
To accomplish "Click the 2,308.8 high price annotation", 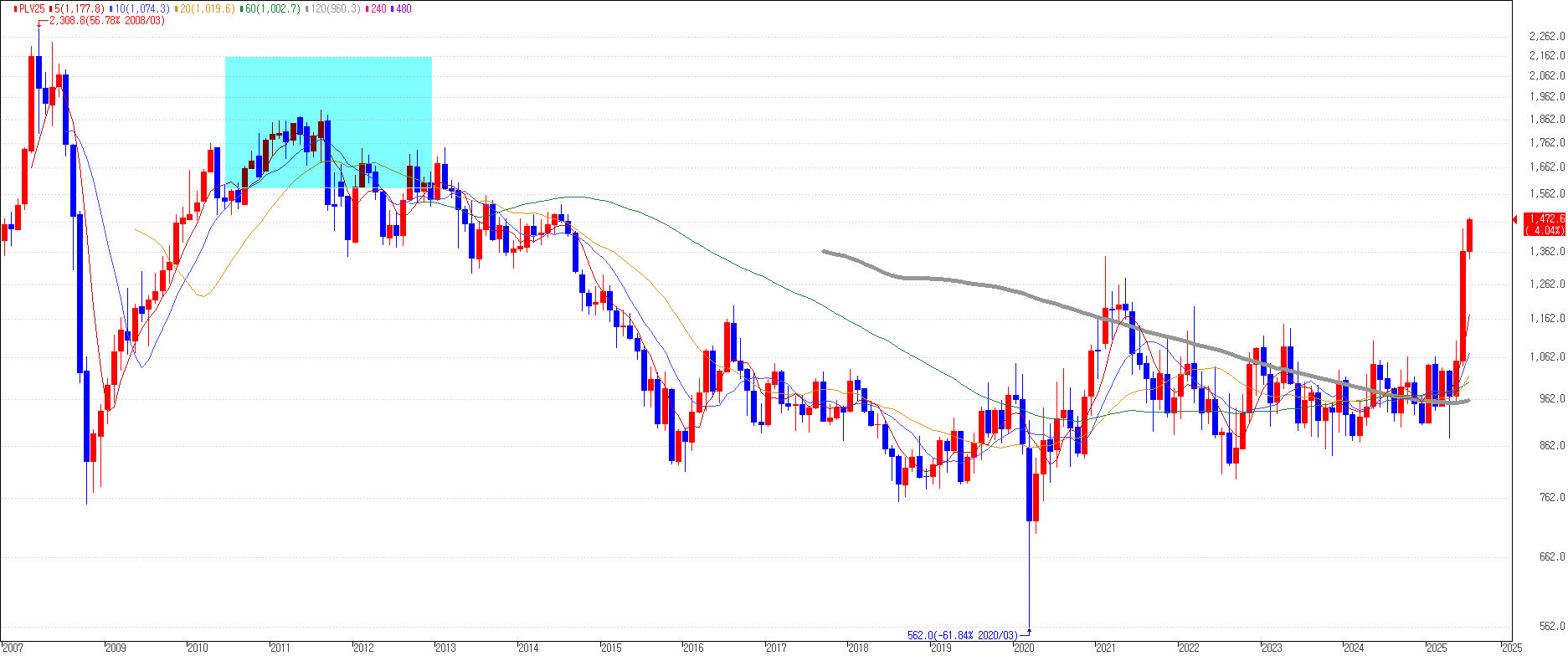I will point(107,21).
